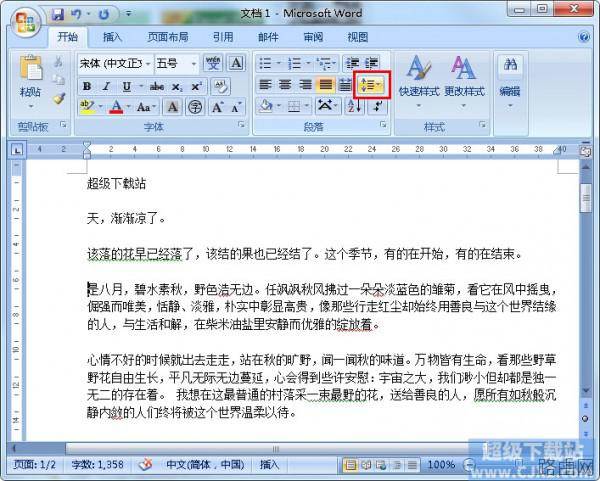
Task: Open the 编辑 editing group menu
Action: click(510, 83)
